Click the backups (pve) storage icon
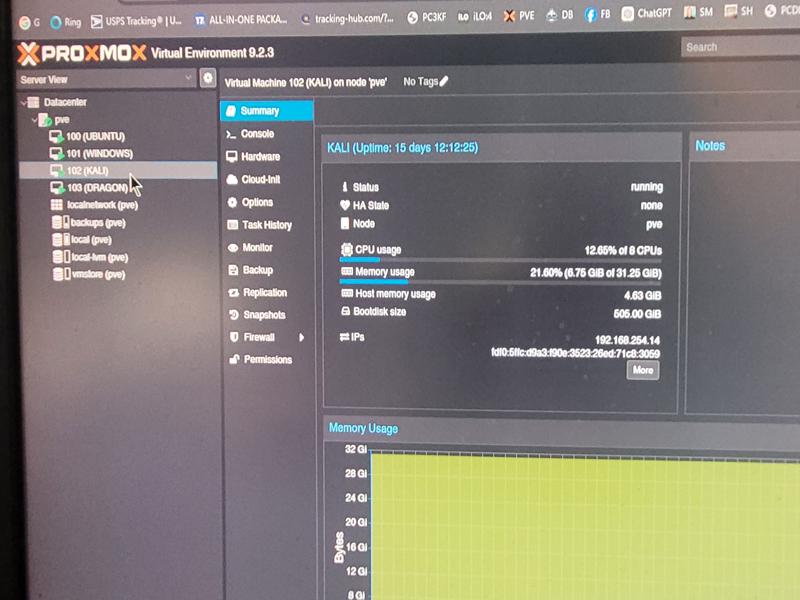800x600 pixels. pyautogui.click(x=60, y=222)
